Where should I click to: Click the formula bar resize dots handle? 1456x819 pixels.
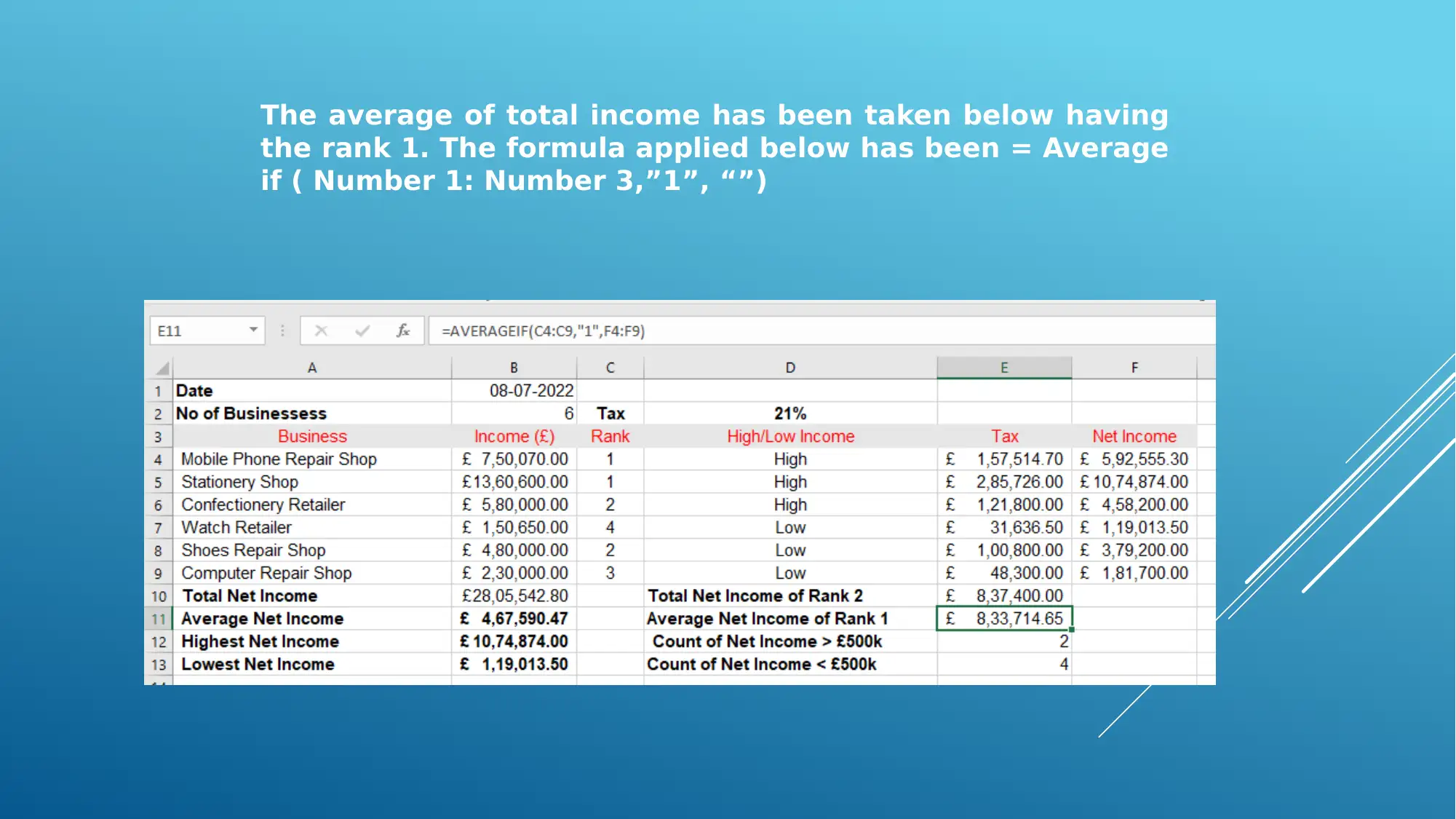282,331
